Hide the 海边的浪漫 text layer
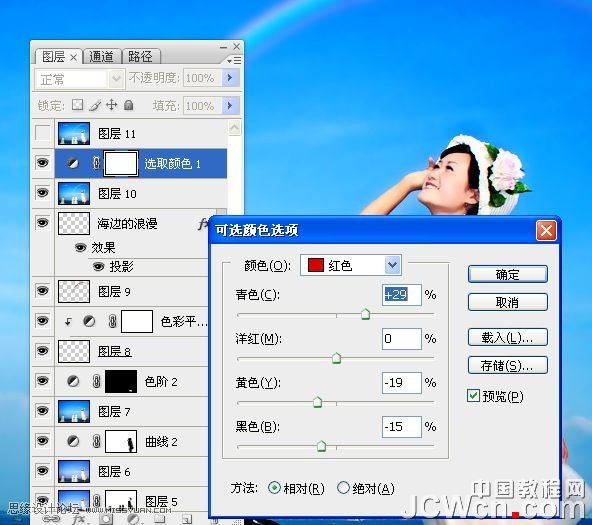The width and height of the screenshot is (592, 525). point(42,223)
